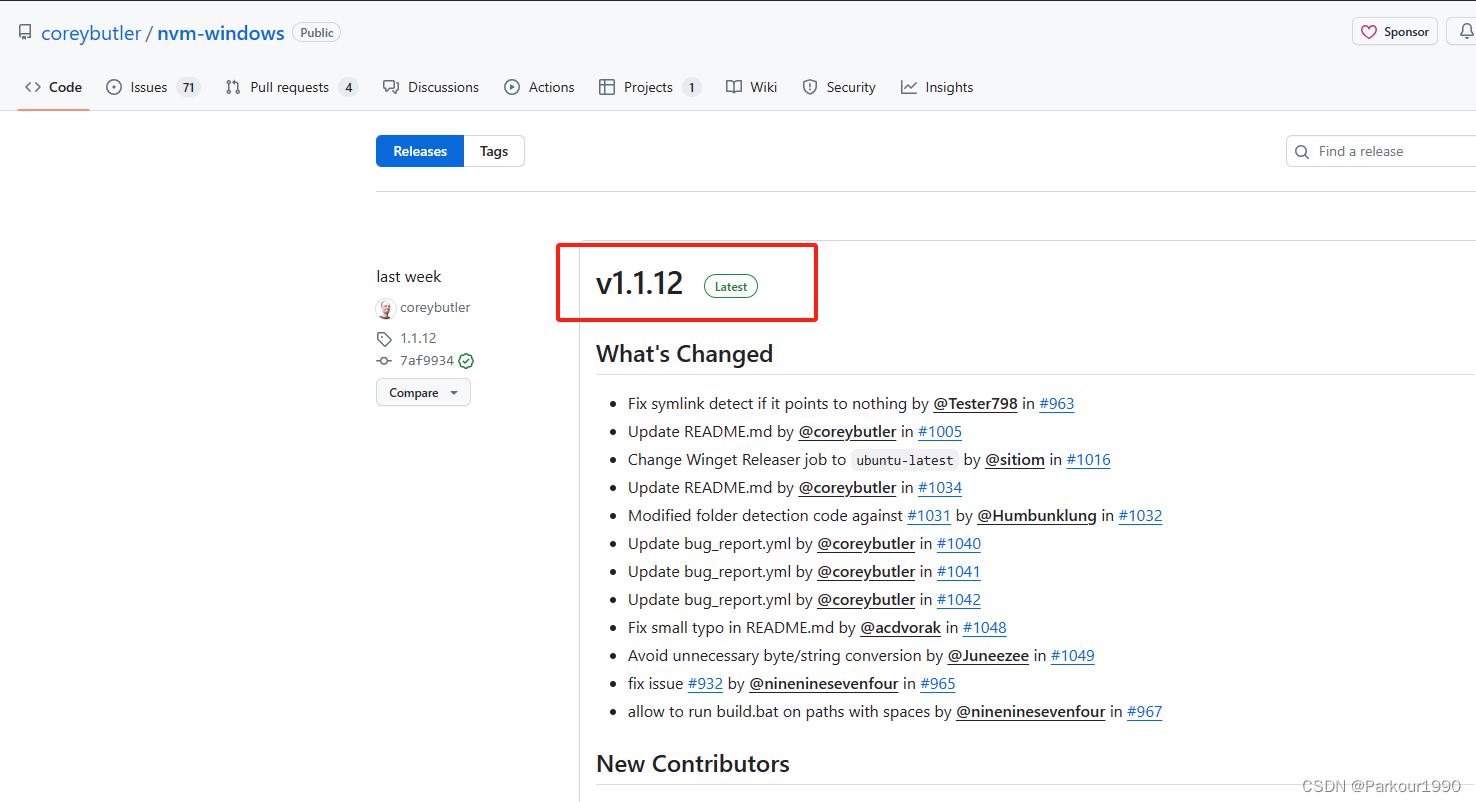Screen dimensions: 1476x802
Task: Open the Security tab
Action: [839, 87]
